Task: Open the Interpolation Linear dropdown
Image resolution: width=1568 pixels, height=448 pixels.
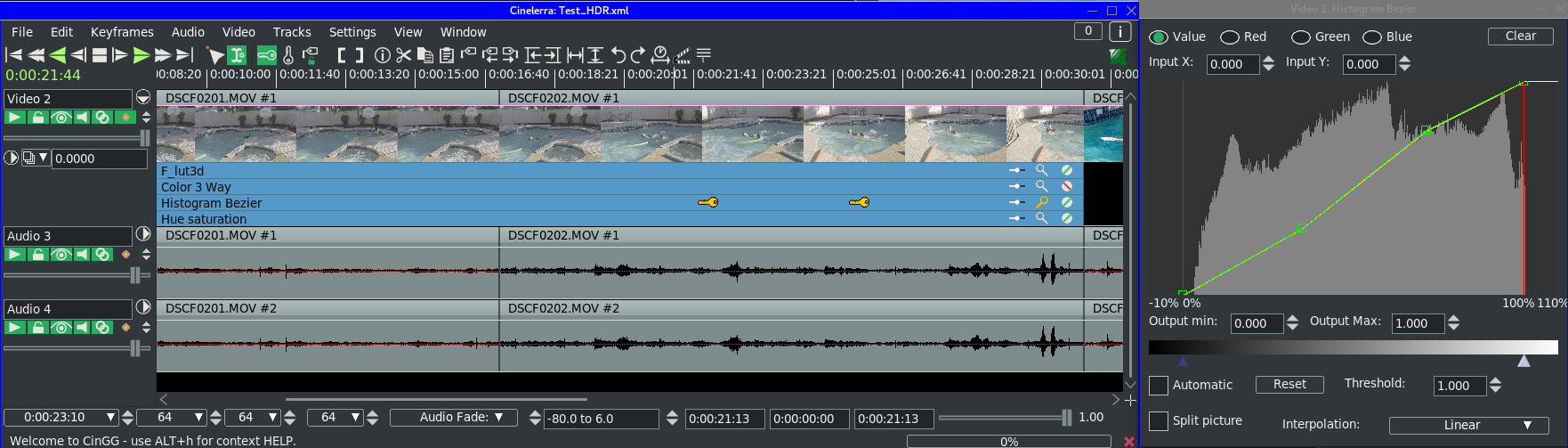Action: 1468,425
